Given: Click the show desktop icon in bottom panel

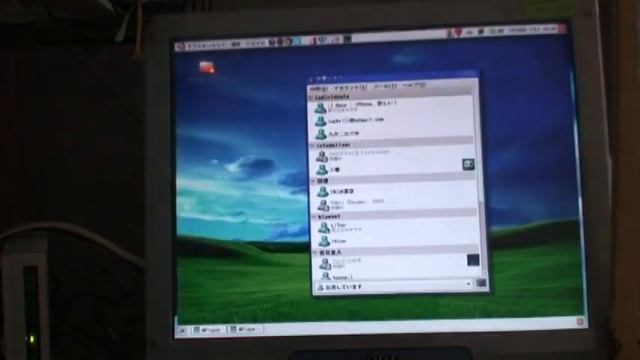Looking at the screenshot, I should point(182,330).
